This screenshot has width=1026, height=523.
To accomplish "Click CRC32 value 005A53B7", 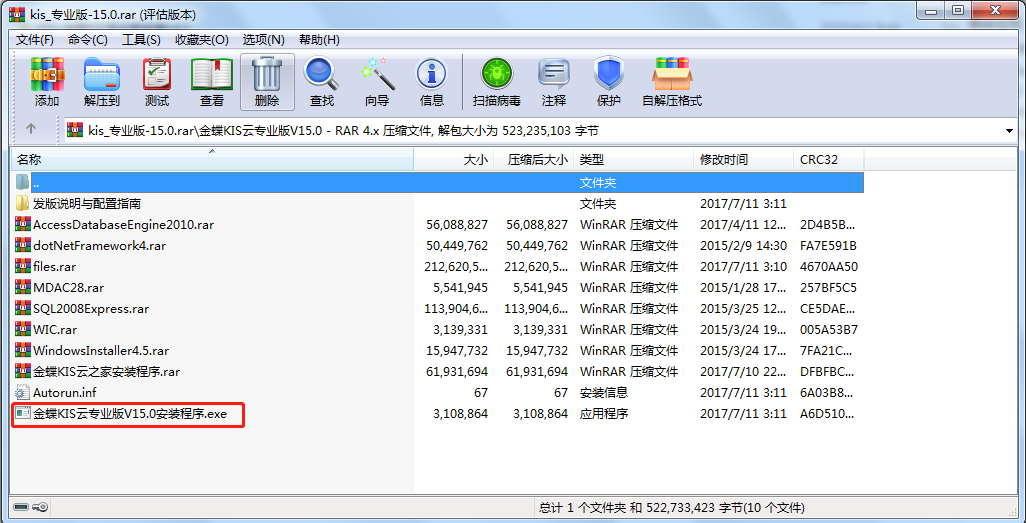I will click(x=829, y=329).
